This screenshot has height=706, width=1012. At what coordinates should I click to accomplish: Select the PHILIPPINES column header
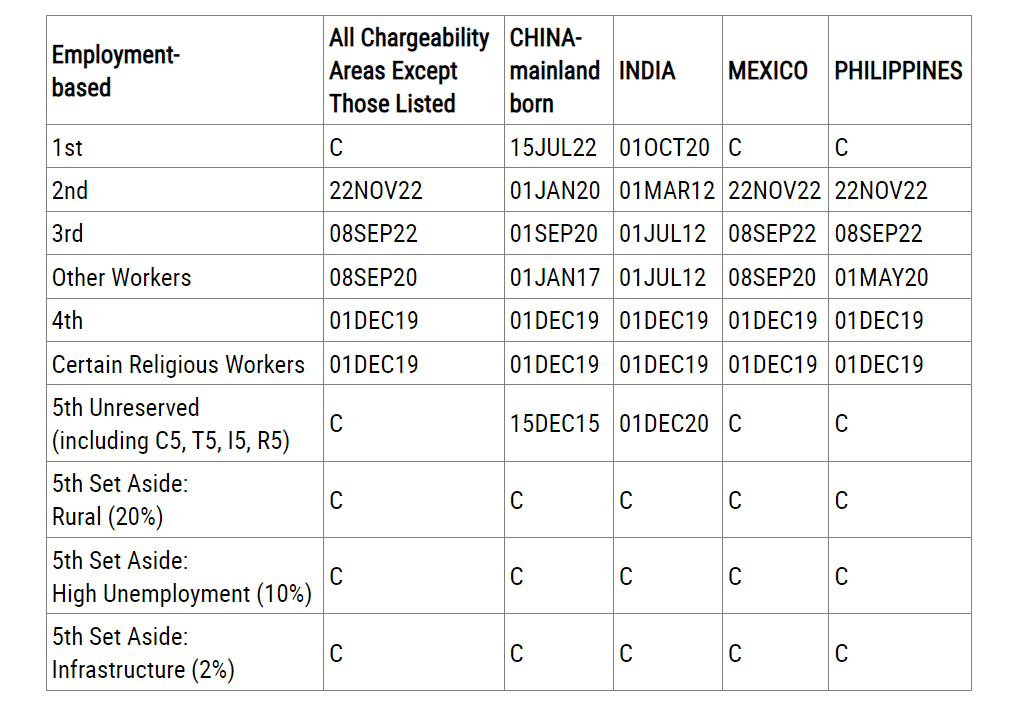coord(898,71)
